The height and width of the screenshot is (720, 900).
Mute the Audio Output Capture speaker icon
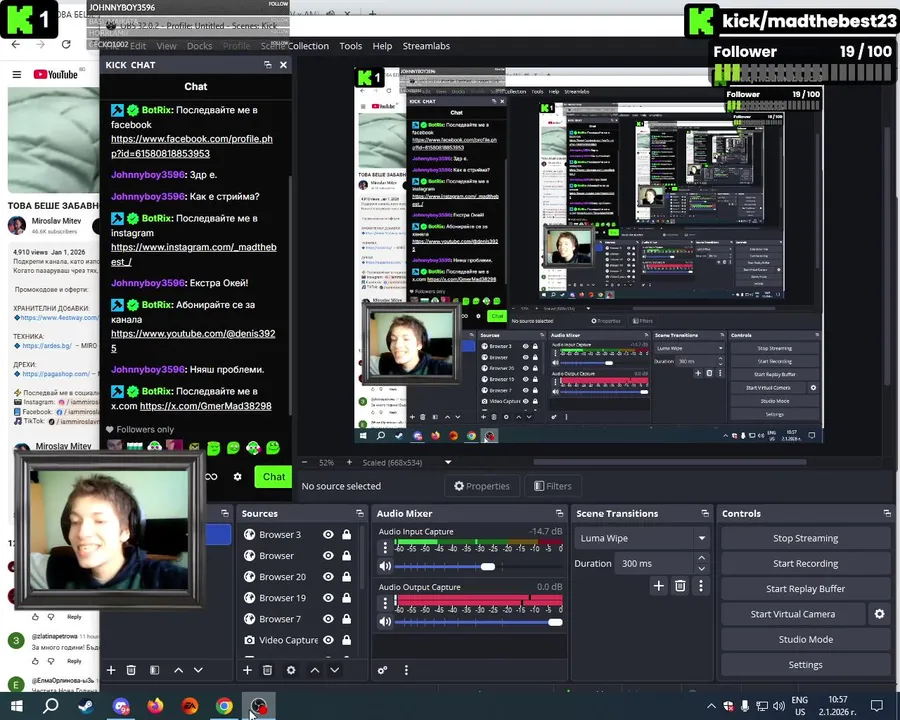tap(385, 622)
